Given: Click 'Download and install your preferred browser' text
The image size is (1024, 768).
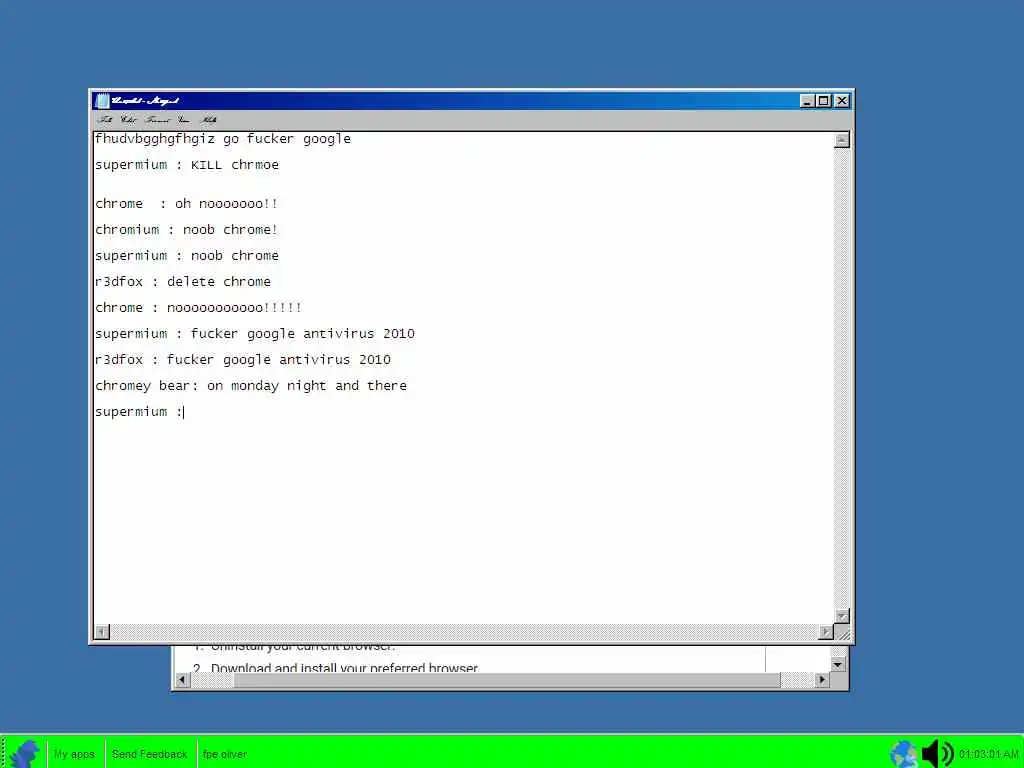Looking at the screenshot, I should 344,667.
